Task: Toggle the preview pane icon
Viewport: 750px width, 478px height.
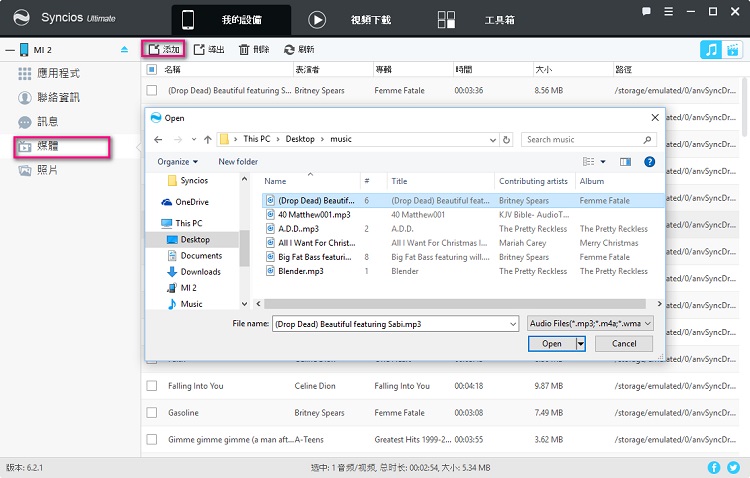Action: coord(625,162)
